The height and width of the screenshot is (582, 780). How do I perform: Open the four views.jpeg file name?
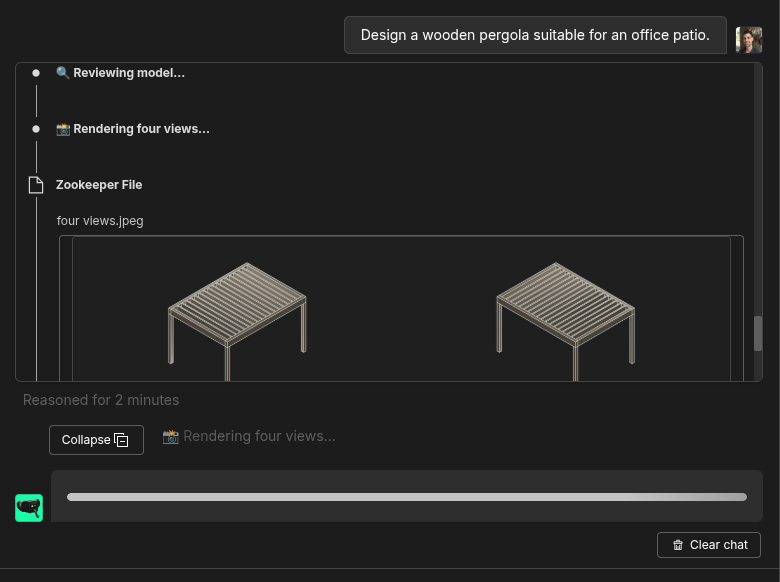click(100, 221)
